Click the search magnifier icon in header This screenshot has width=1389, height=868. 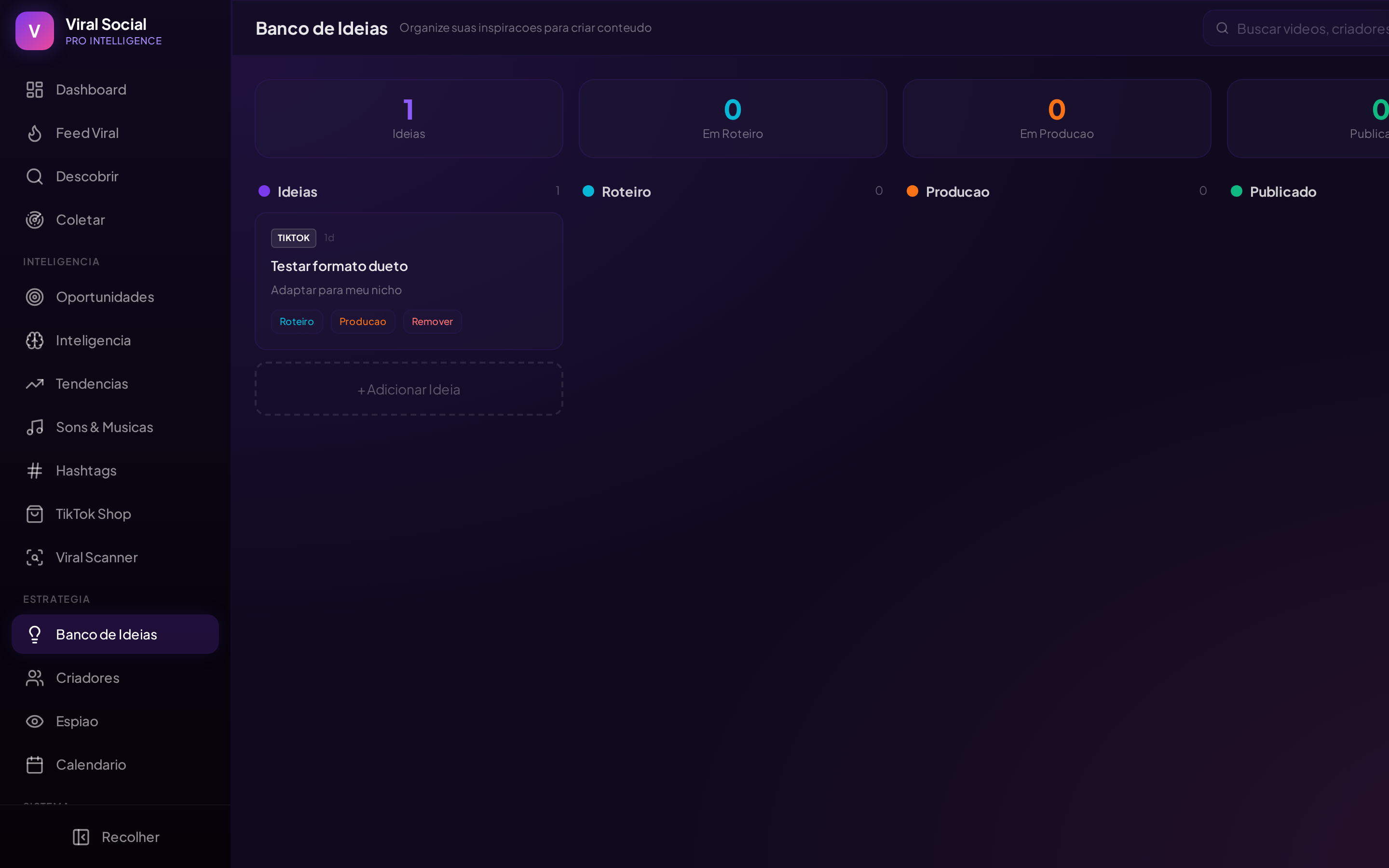(1223, 28)
